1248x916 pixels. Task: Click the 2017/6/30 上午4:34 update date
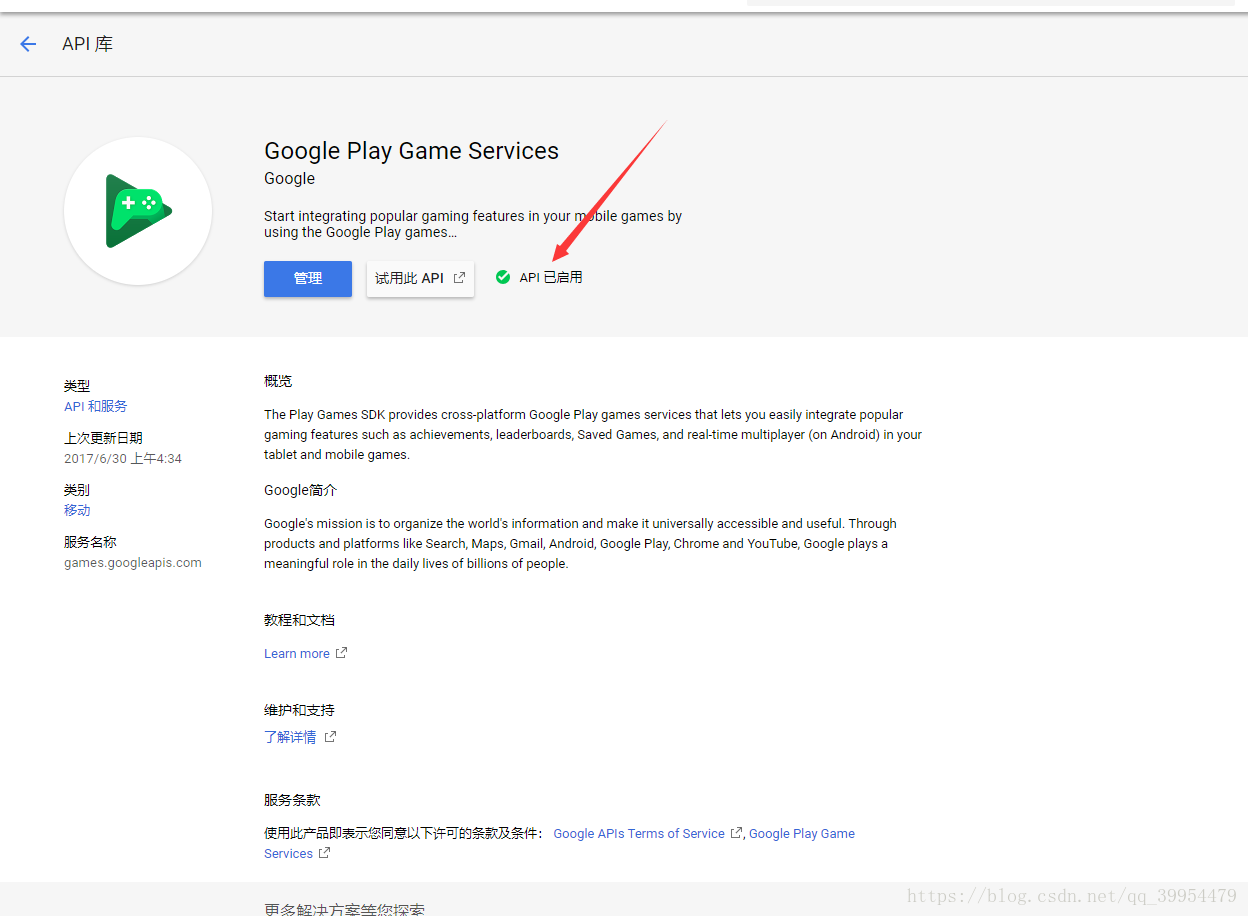(123, 458)
